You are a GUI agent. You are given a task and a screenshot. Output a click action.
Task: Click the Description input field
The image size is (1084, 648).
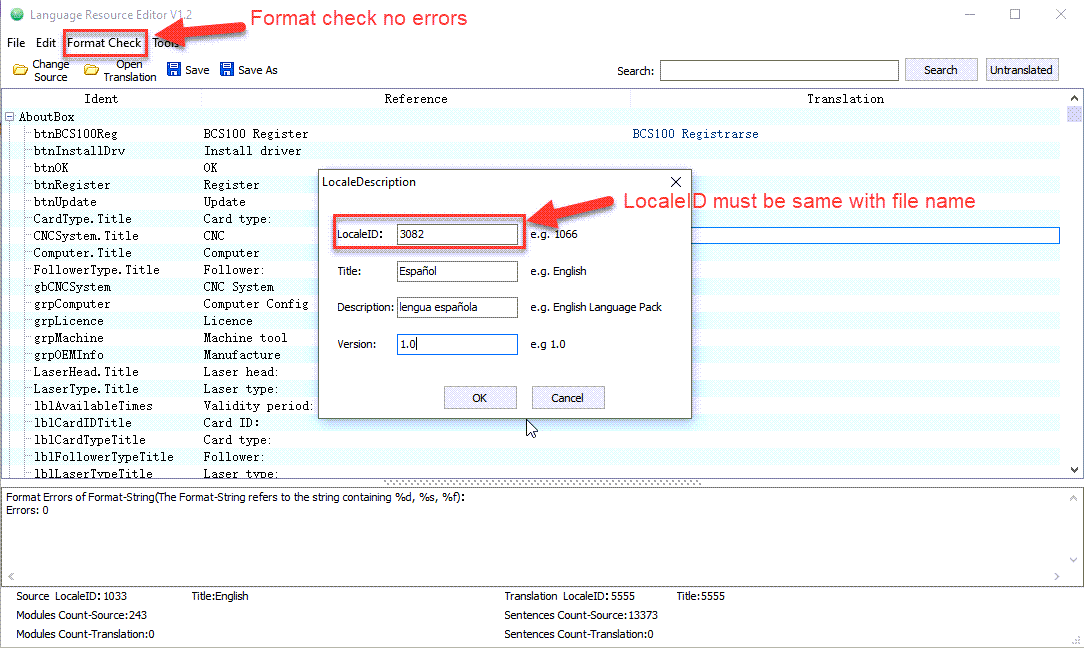pos(457,307)
